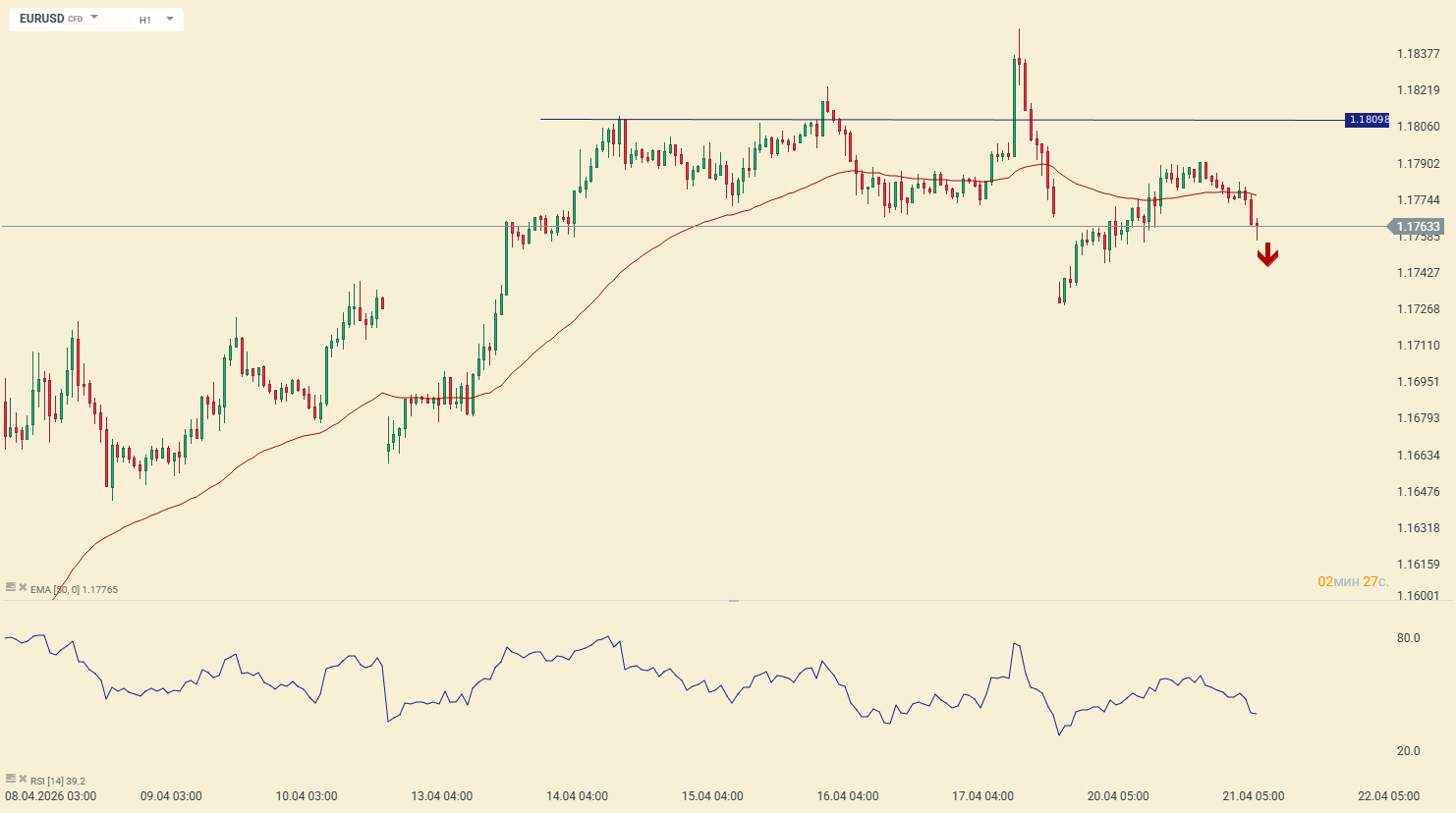Click the candle countdown timer

(x=1352, y=582)
